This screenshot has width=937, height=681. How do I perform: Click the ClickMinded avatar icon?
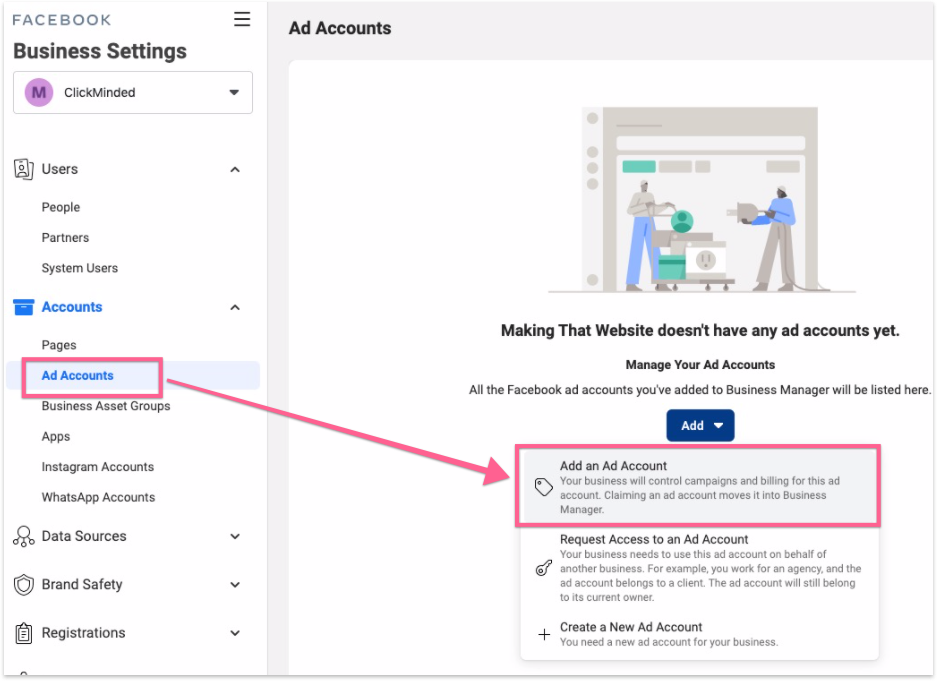coord(39,92)
